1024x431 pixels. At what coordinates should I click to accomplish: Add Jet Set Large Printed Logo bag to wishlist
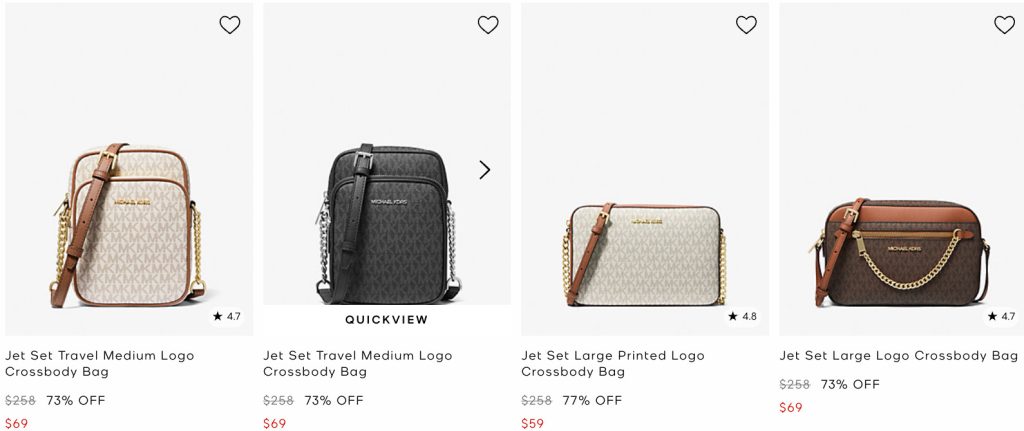746,25
